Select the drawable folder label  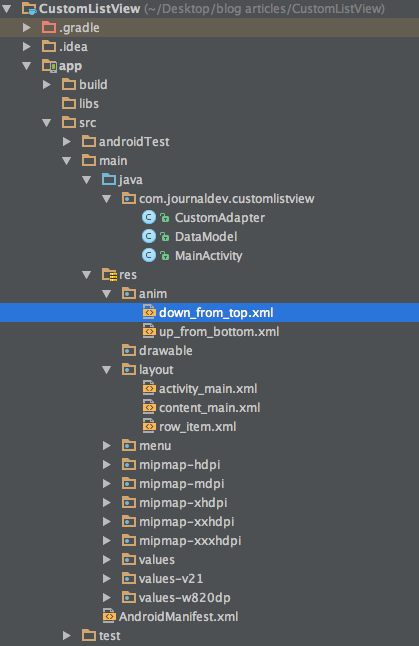click(x=166, y=351)
